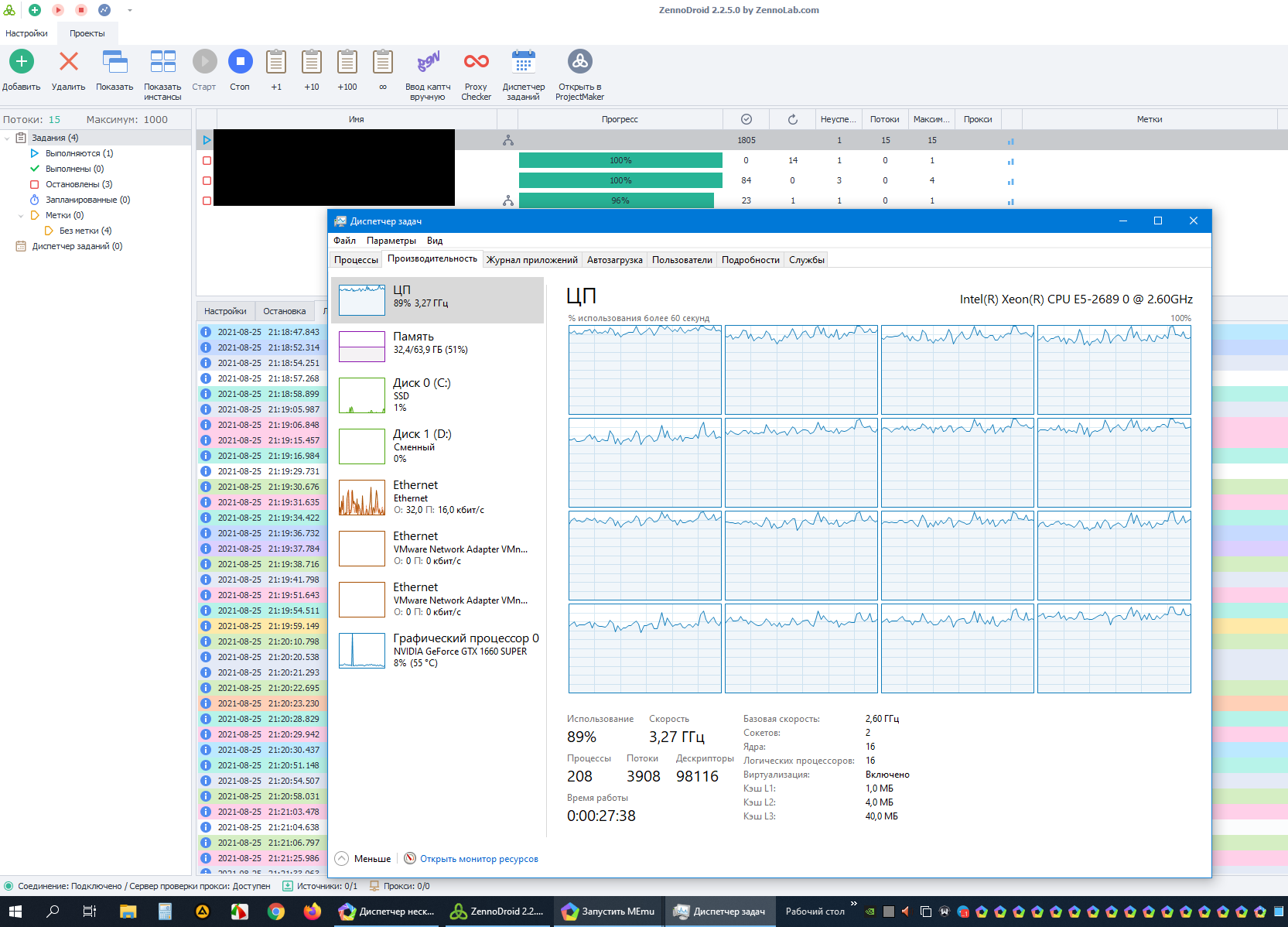Click Открыть в ProjectMaker icon

580,61
